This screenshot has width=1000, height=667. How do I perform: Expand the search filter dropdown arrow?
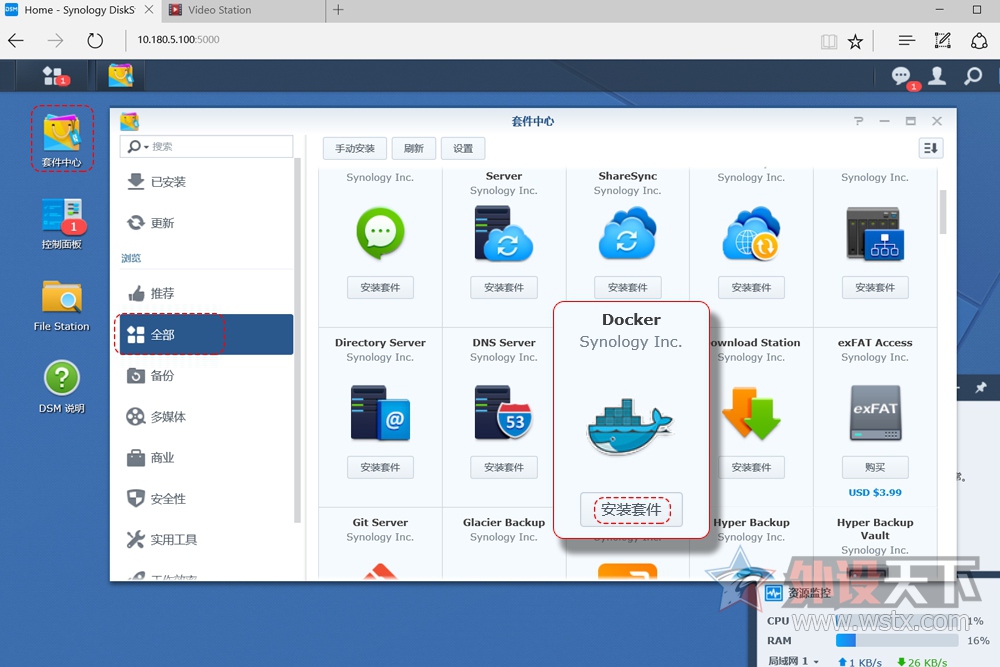(146, 147)
